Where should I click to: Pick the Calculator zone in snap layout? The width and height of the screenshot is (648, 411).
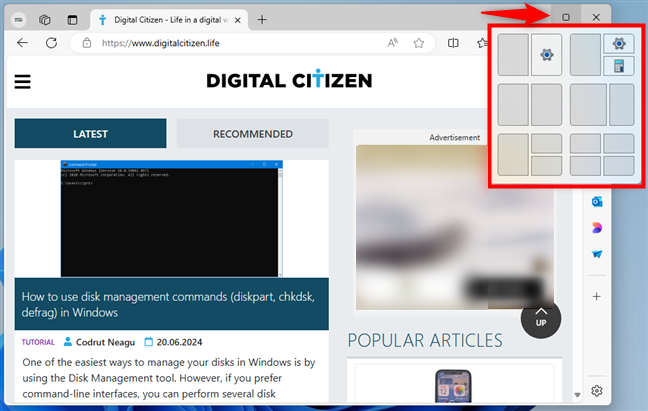click(x=619, y=66)
